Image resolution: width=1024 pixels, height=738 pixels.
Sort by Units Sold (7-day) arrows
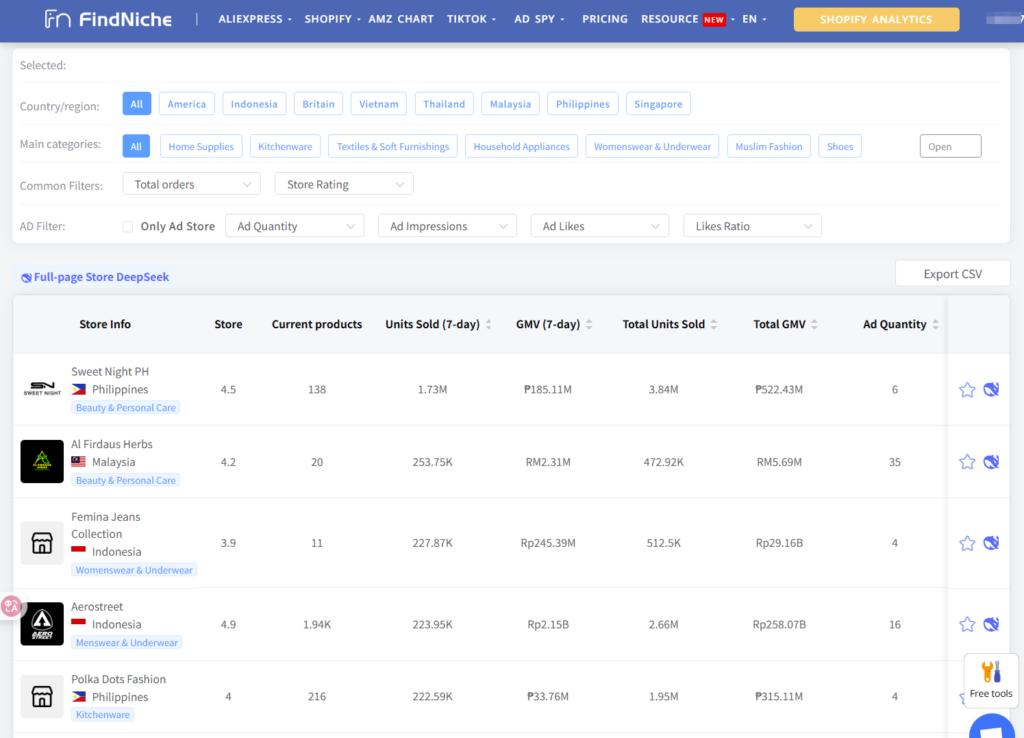click(x=488, y=325)
